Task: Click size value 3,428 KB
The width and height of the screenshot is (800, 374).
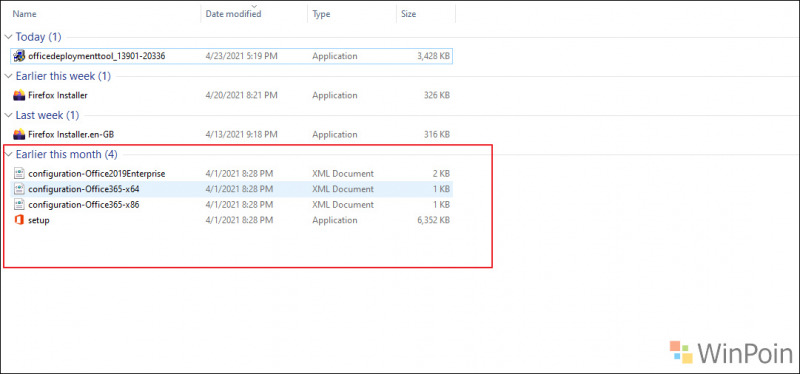Action: (433, 56)
